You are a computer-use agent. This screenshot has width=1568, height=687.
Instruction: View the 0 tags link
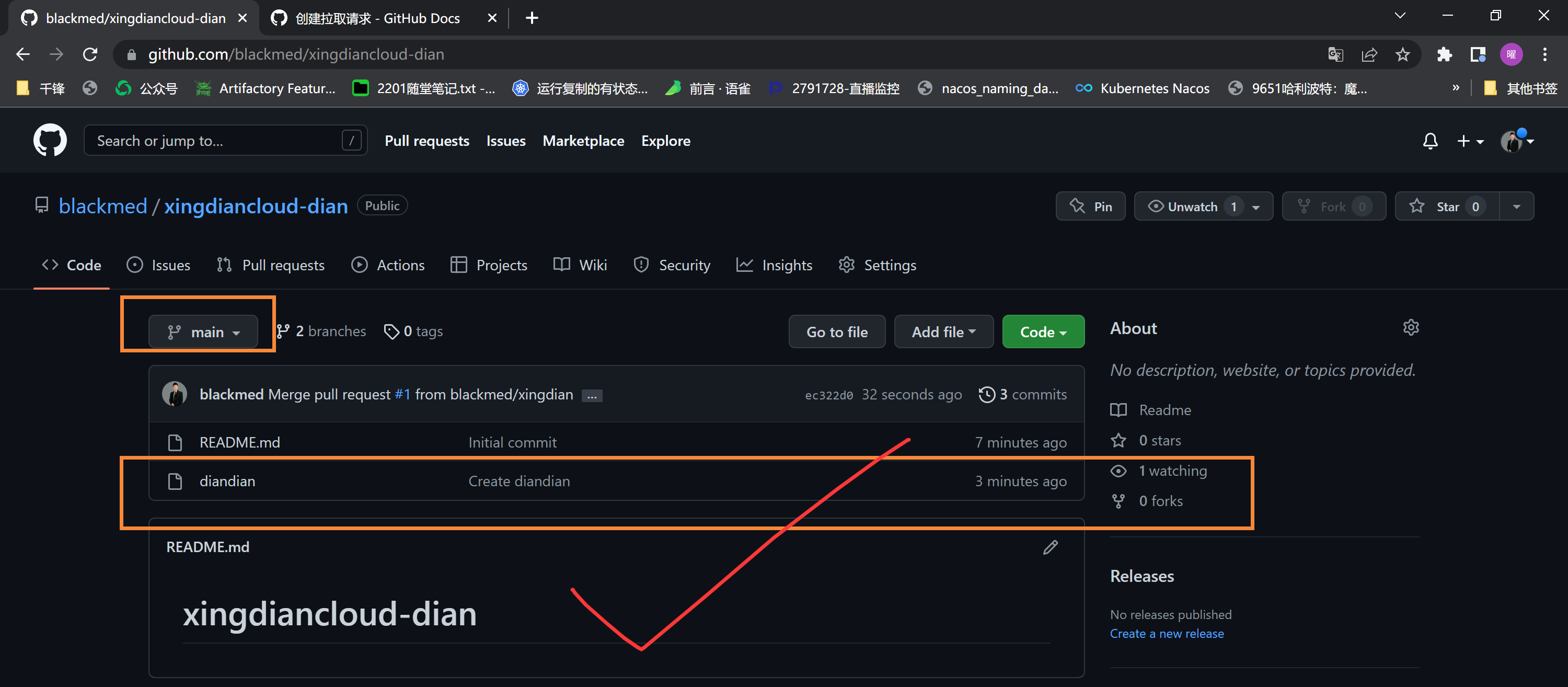point(414,331)
